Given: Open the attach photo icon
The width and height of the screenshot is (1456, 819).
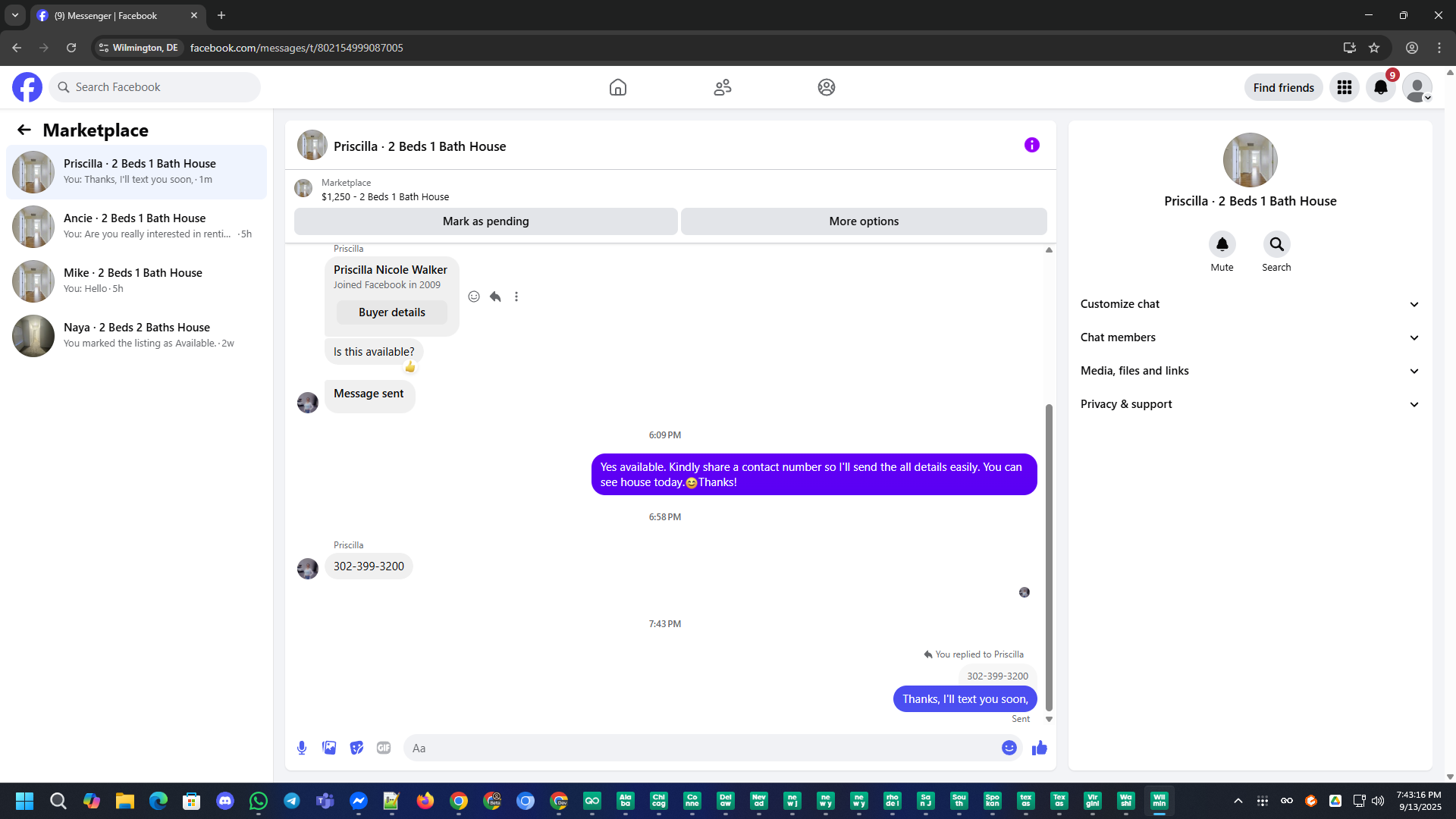Looking at the screenshot, I should 329,748.
